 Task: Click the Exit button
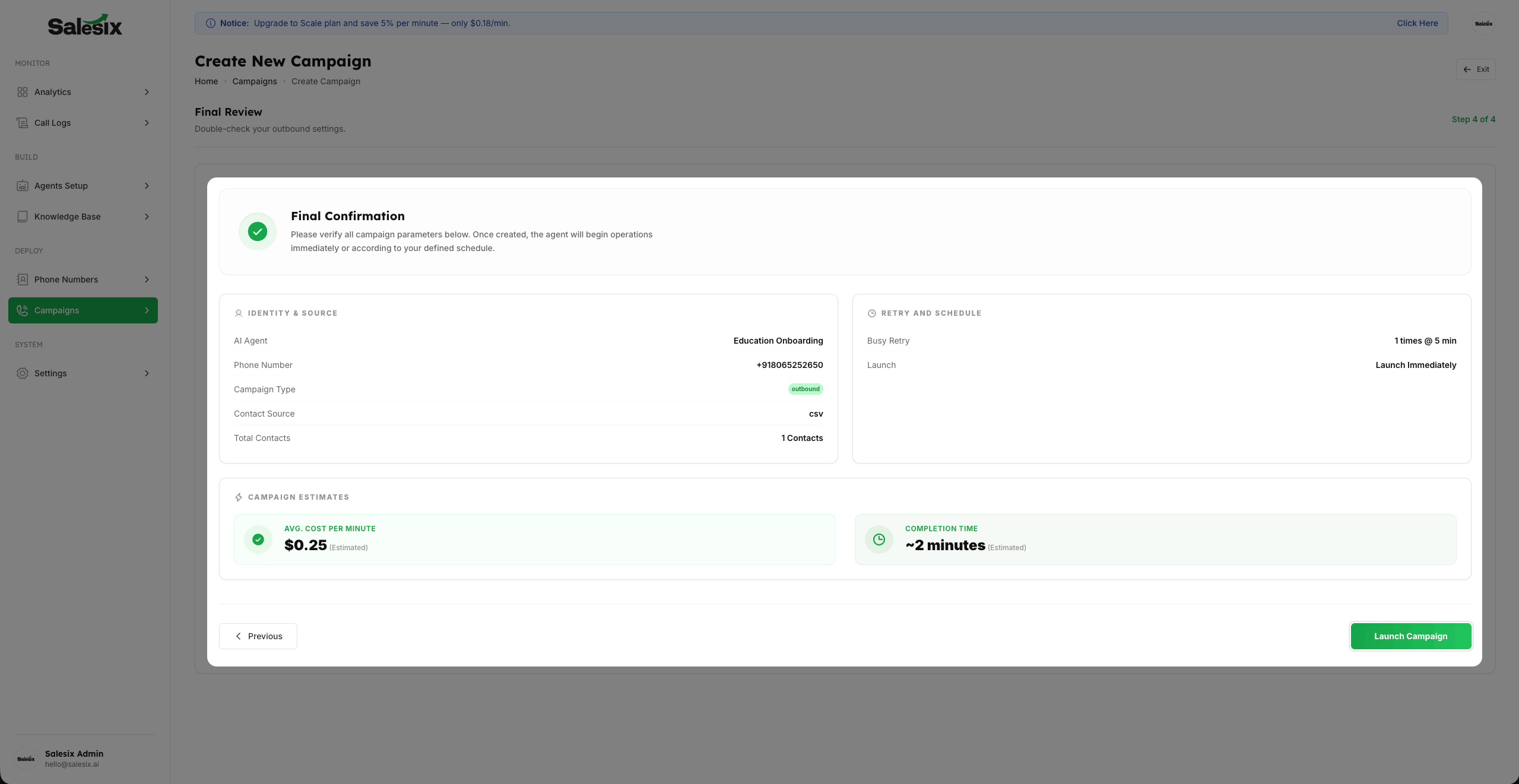pos(1476,69)
